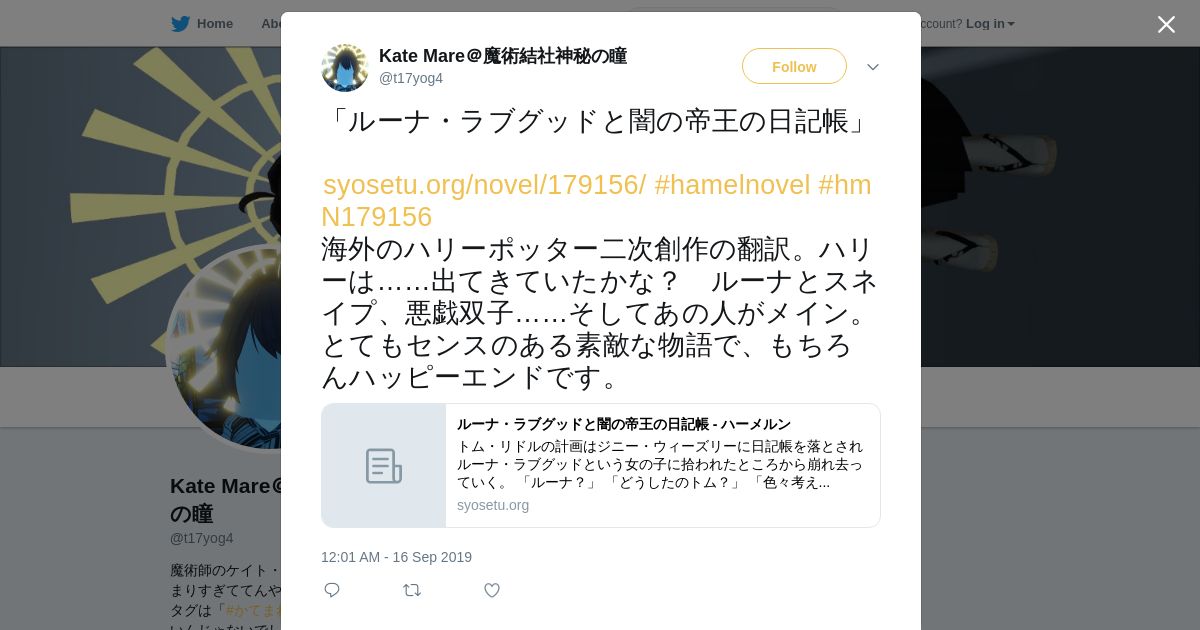The image size is (1200, 630).
Task: Click the document icon on link card
Action: point(384,466)
